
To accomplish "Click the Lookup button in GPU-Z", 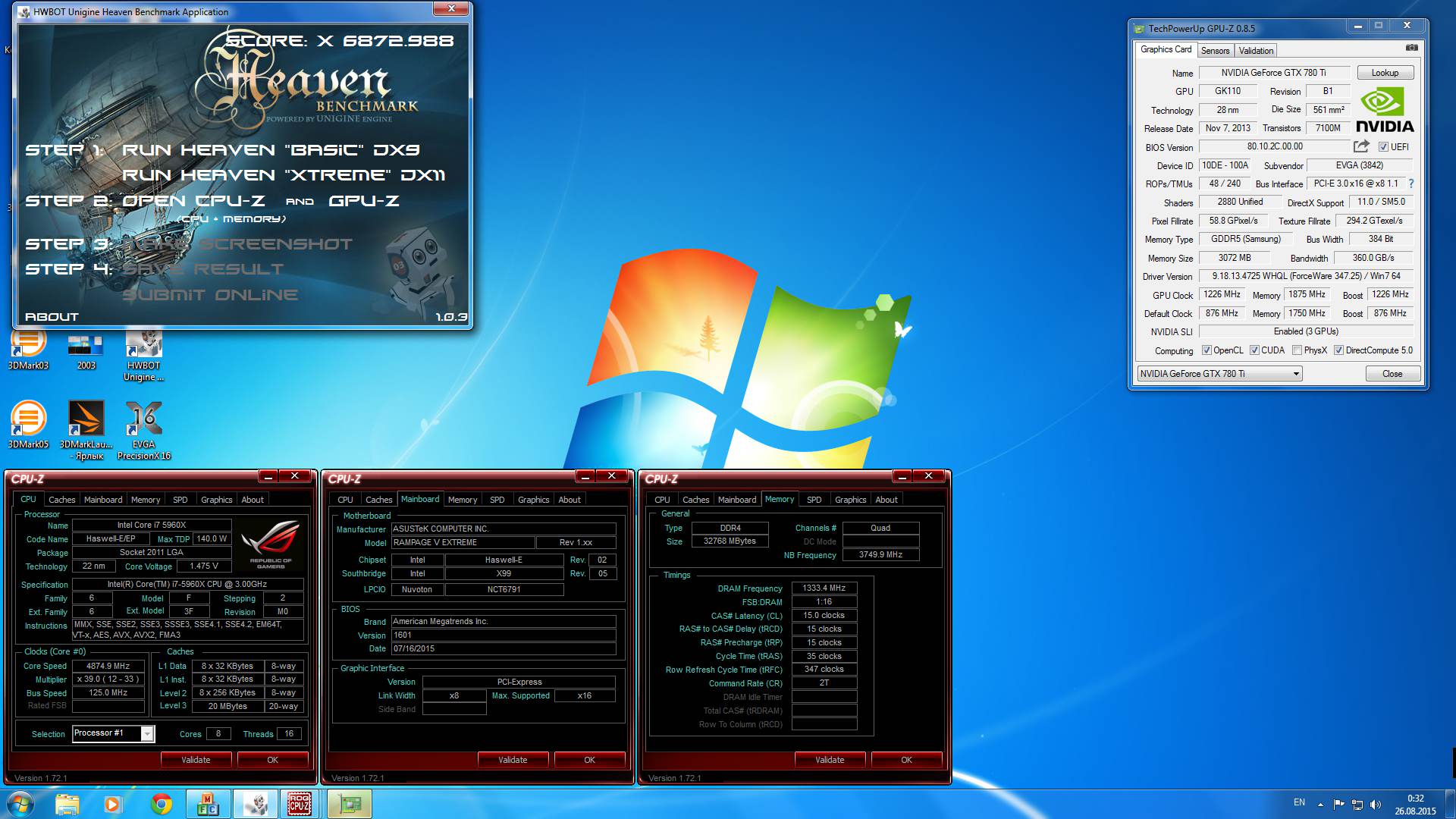I will [x=1385, y=73].
